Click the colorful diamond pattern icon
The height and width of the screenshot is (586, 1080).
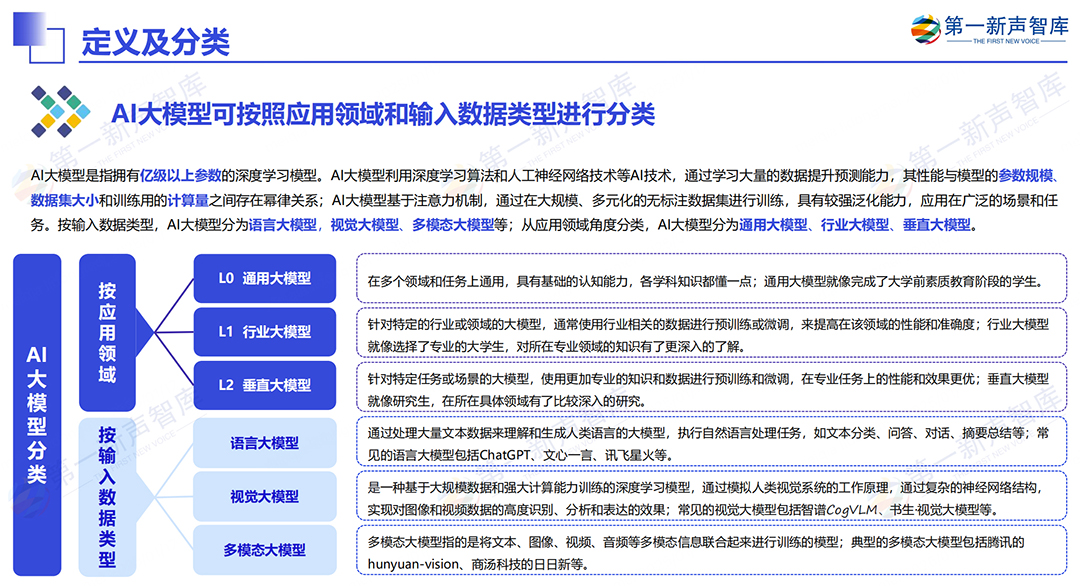[61, 112]
